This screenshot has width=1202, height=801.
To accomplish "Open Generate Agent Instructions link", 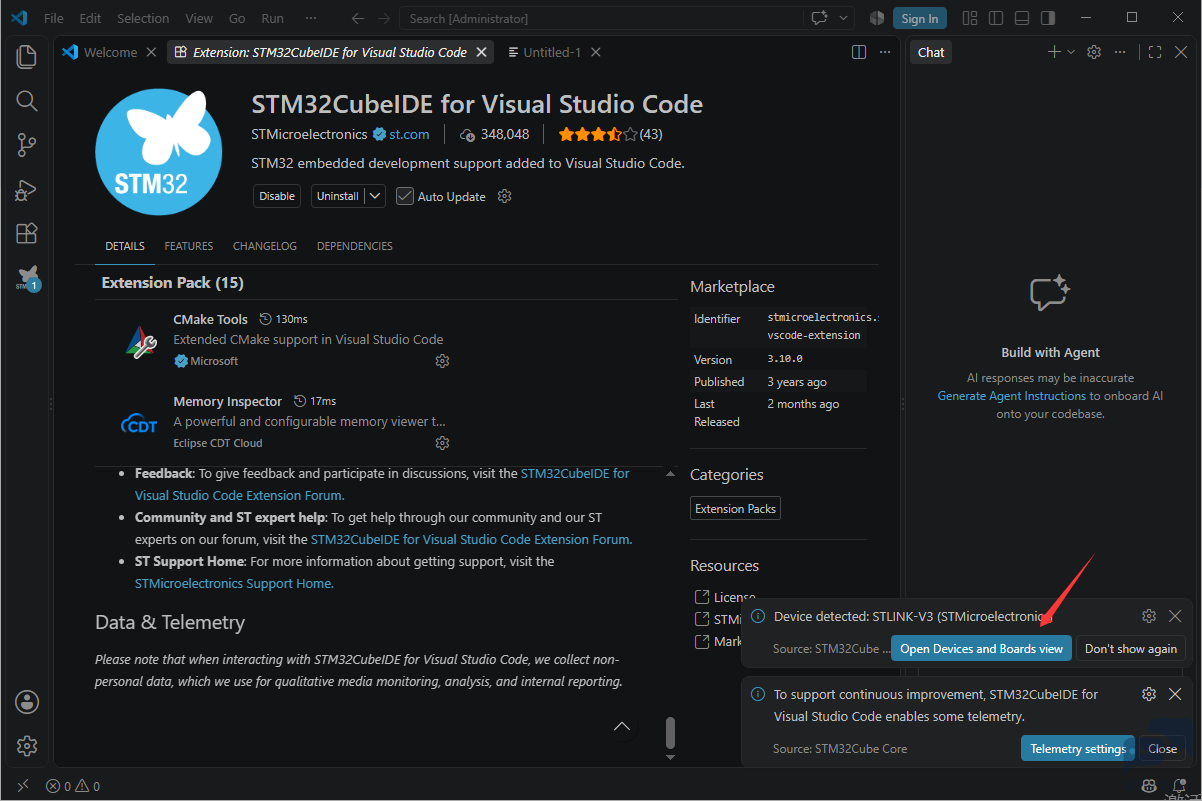I will click(x=1011, y=396).
